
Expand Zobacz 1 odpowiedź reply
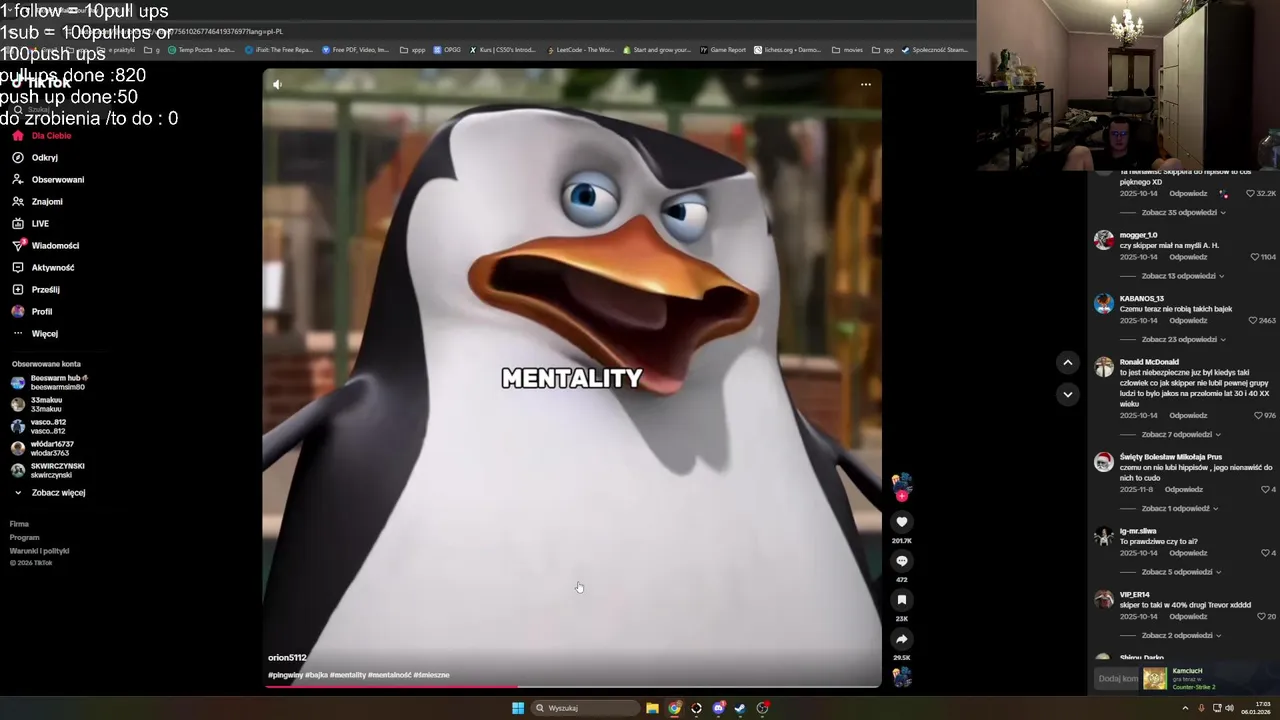pos(1180,509)
